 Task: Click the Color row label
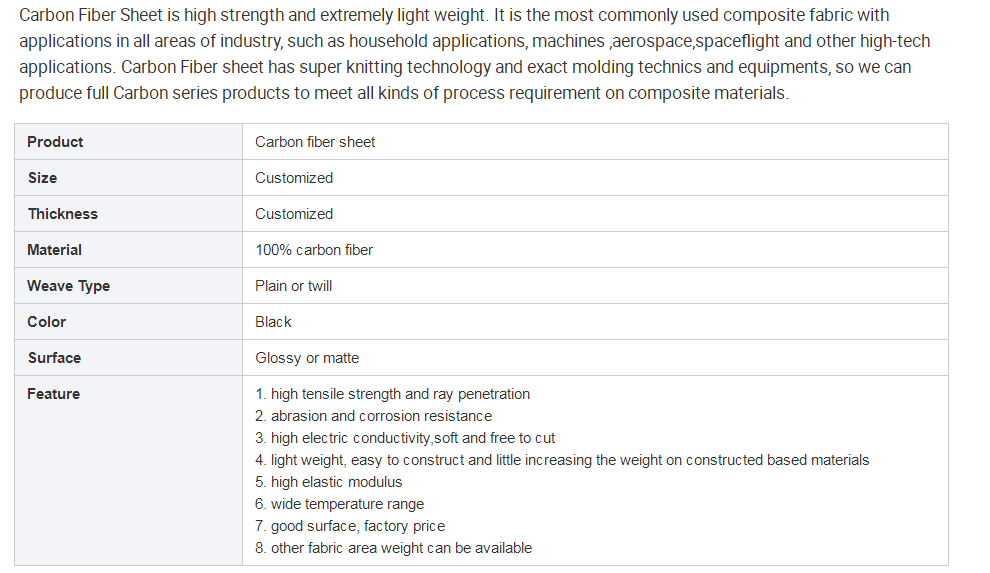coord(46,322)
